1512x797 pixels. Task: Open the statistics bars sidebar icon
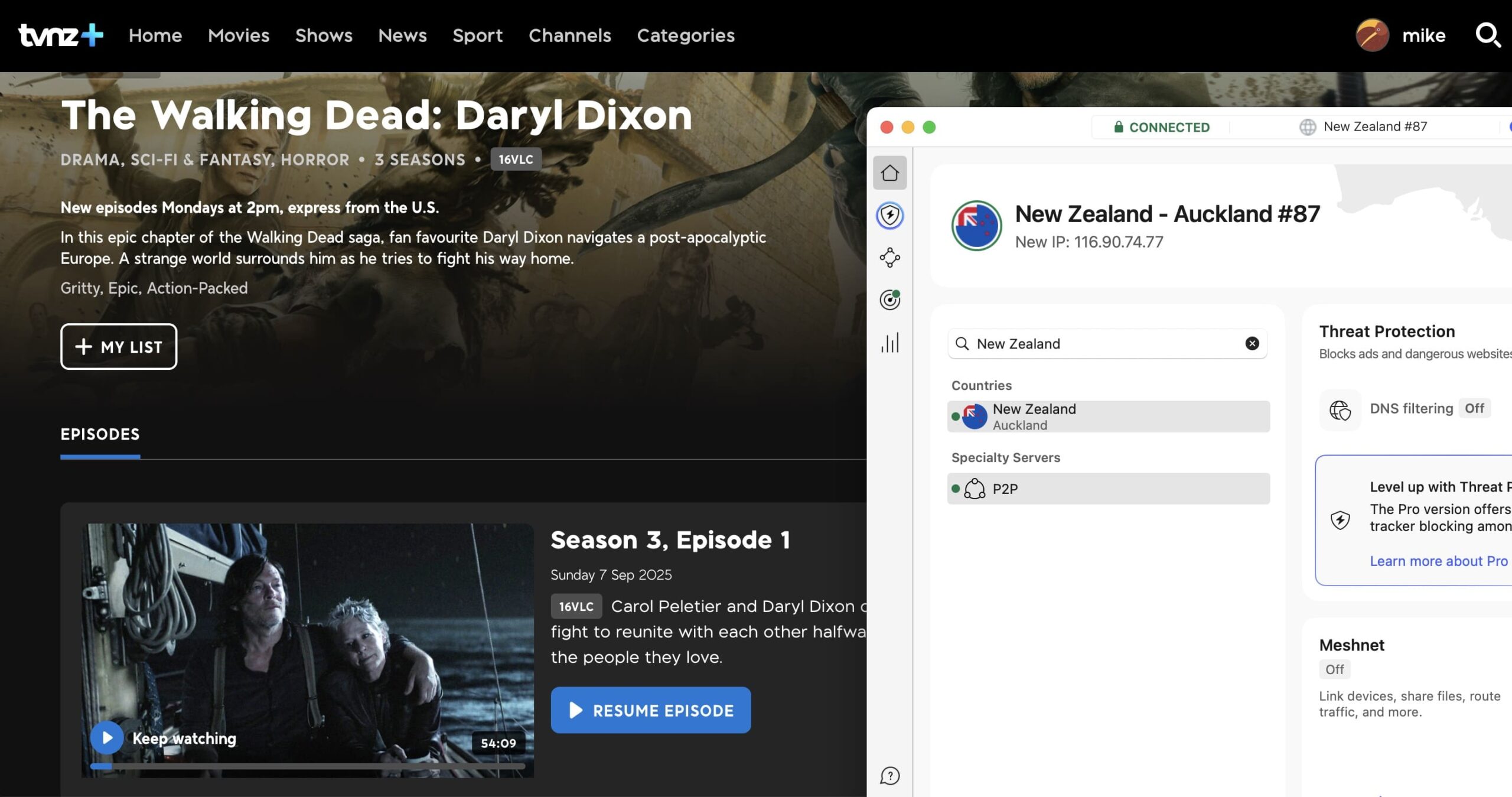[x=889, y=343]
